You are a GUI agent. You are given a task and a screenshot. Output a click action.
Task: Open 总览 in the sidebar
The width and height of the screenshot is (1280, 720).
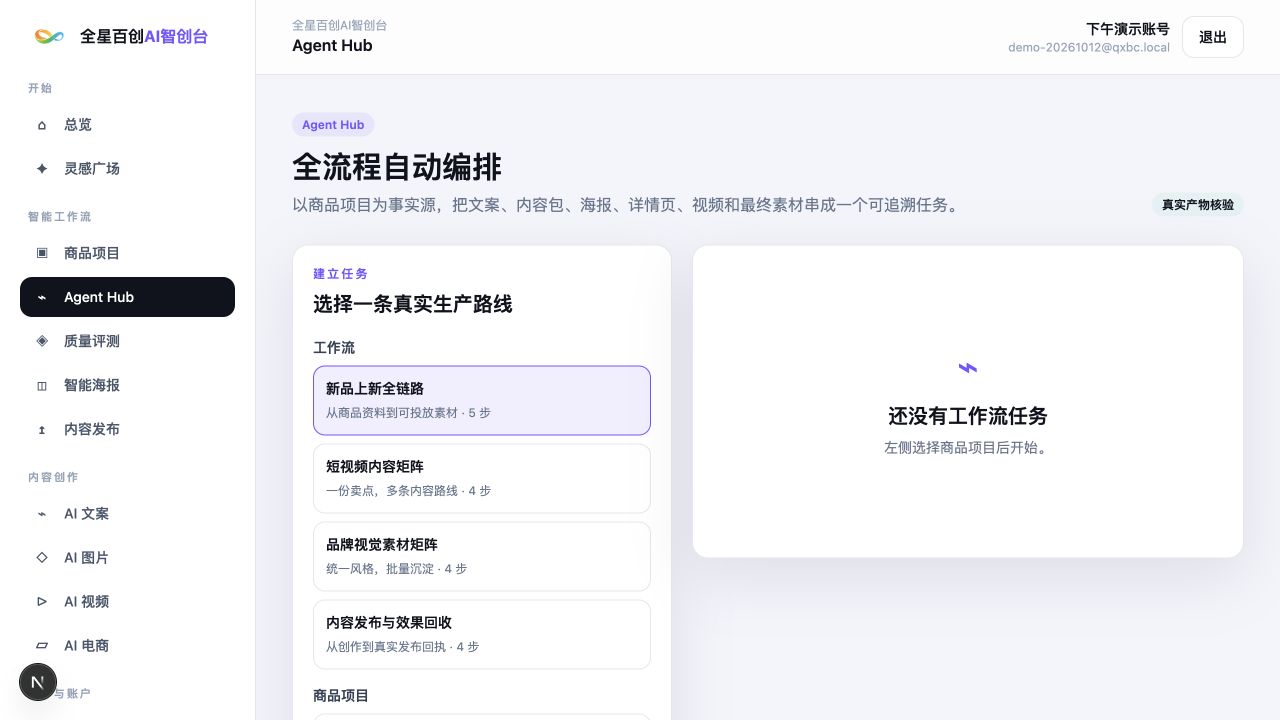pyautogui.click(x=127, y=125)
